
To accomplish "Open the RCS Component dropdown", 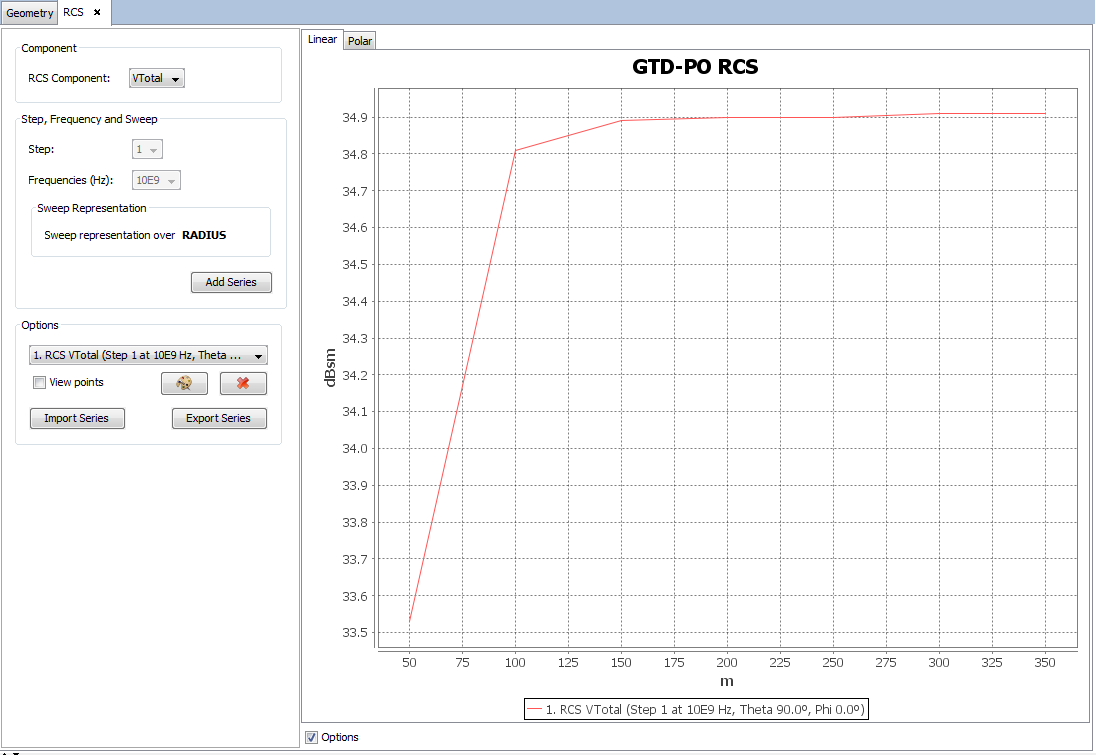I will click(x=157, y=79).
